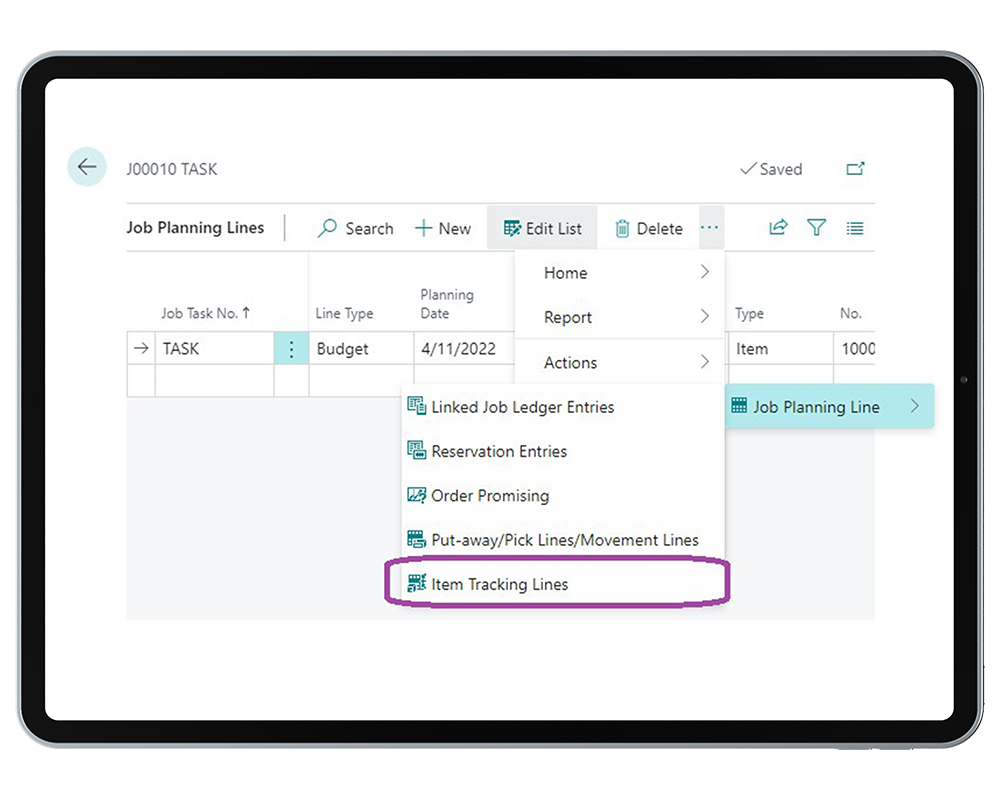
Task: Create a New planning line
Action: [442, 228]
